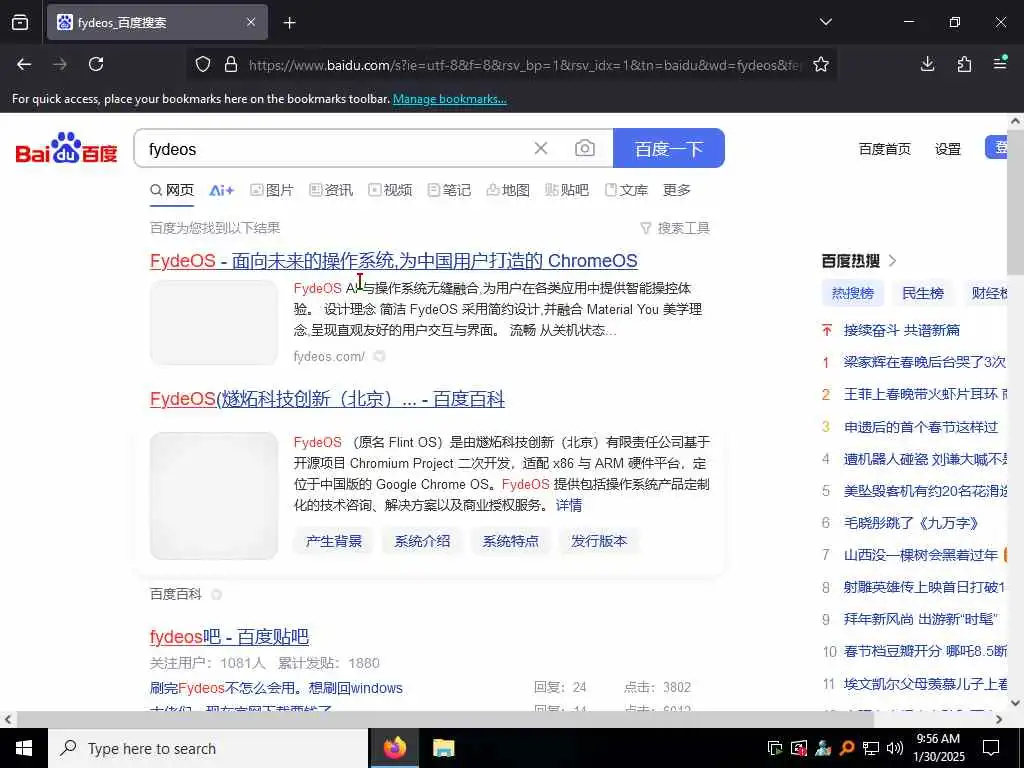Expand the list all tabs chevron

(x=825, y=22)
